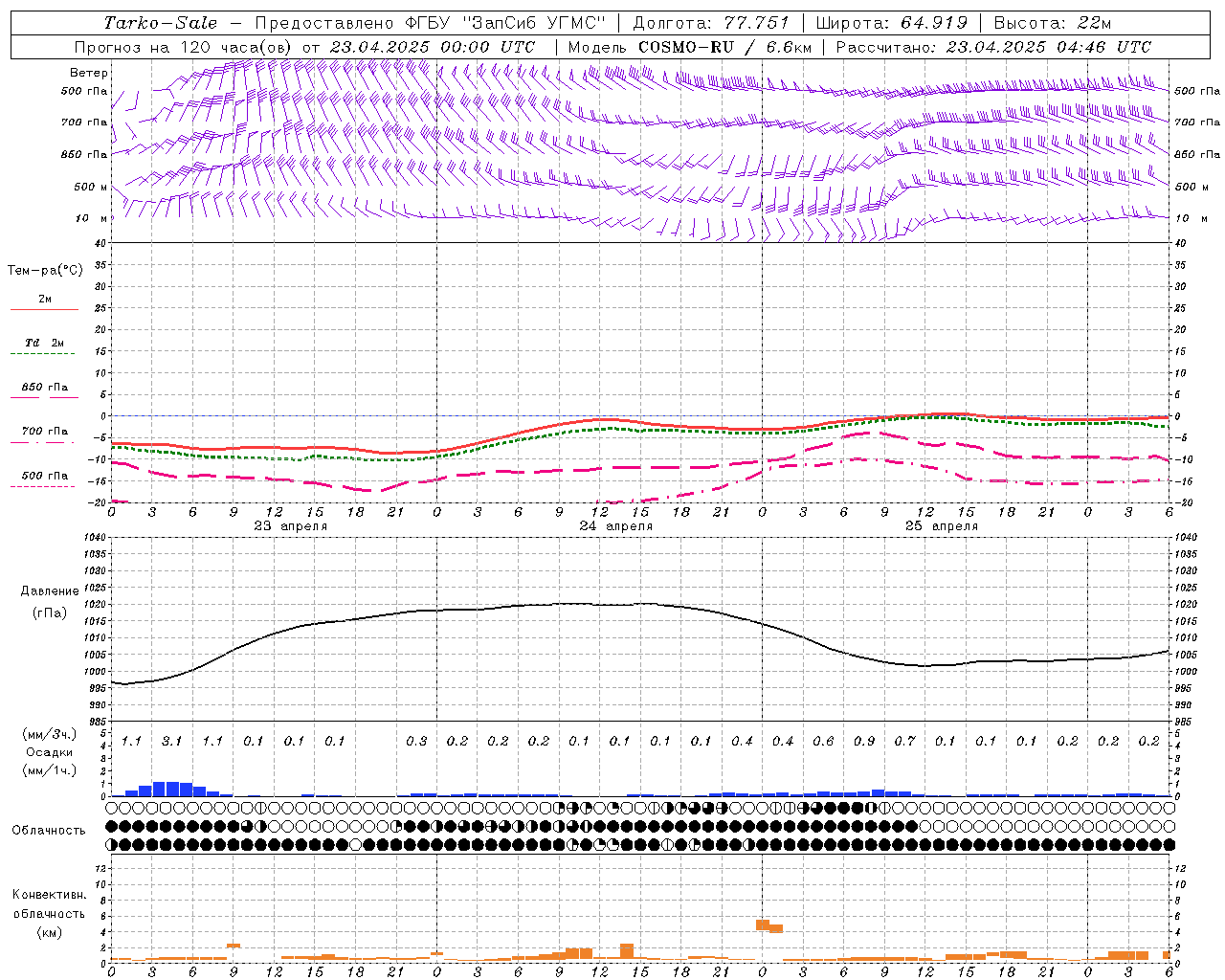This screenshot has height=980, width=1225.
Task: Click the solid red line under 2м legend
Action: pyautogui.click(x=44, y=309)
